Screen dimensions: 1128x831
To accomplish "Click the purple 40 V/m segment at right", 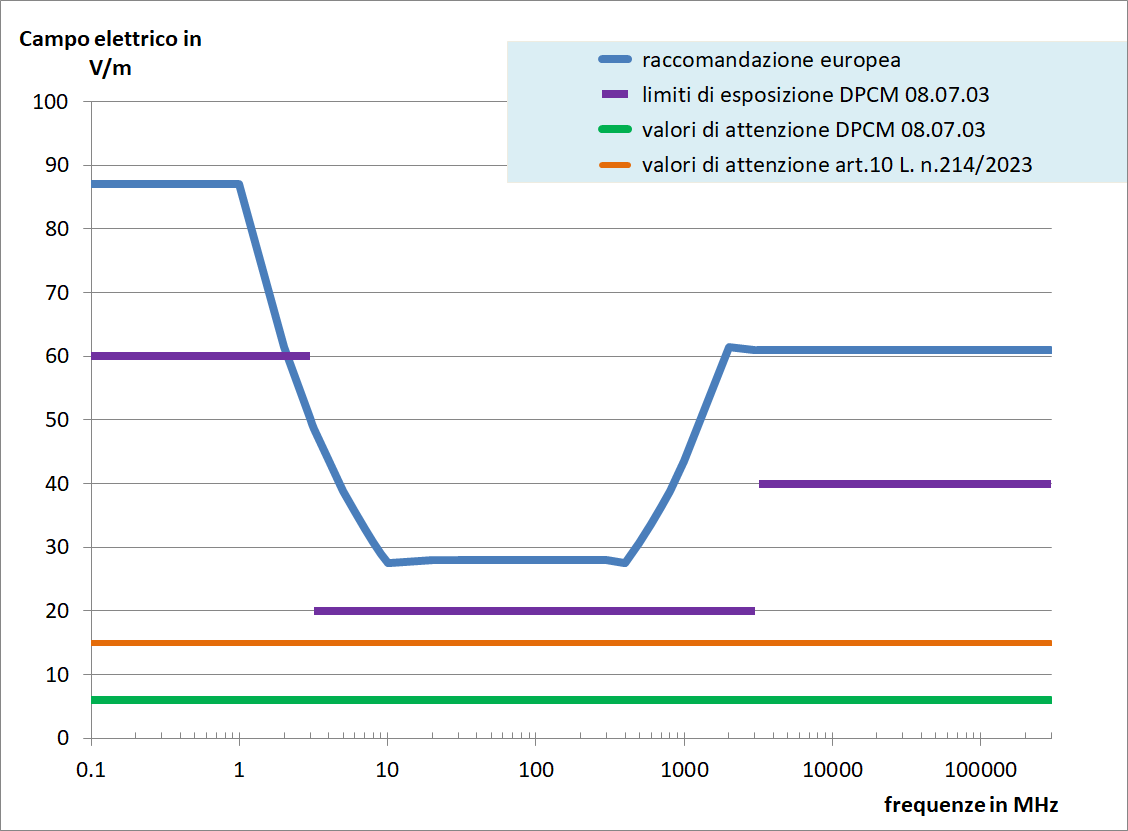I will 905,484.
